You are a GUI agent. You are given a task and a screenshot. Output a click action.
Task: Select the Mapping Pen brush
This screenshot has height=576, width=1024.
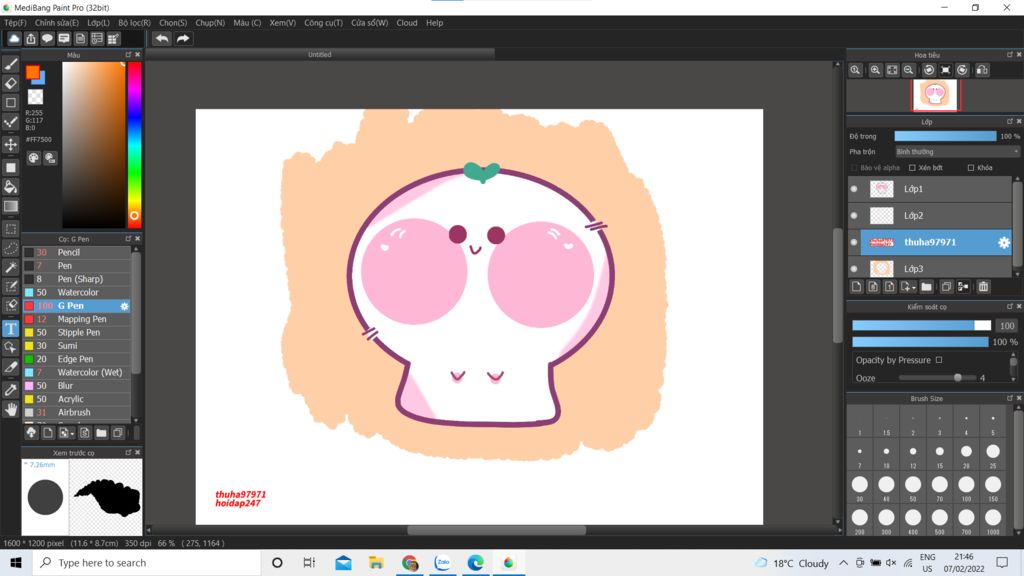point(77,319)
